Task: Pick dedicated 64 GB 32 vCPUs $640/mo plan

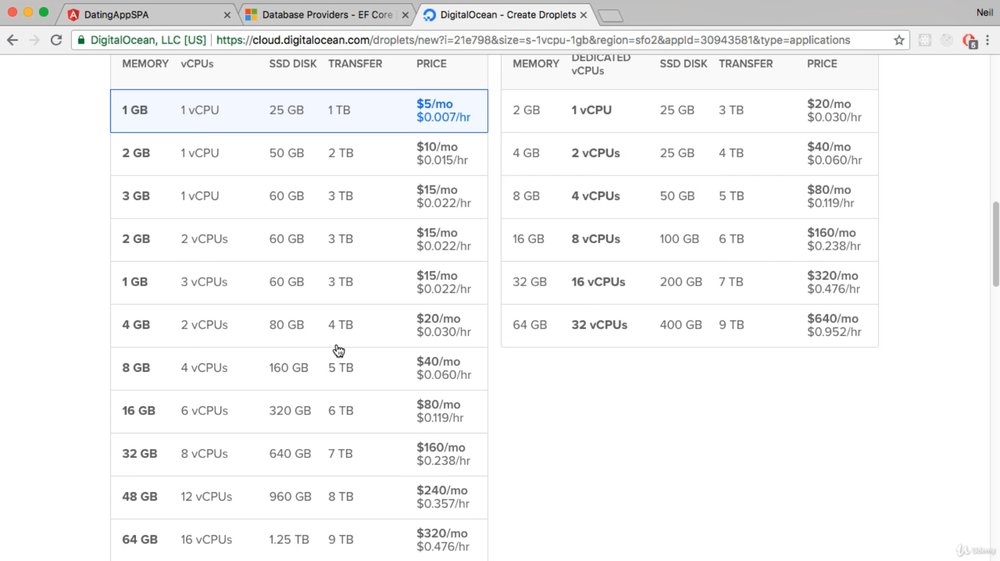Action: click(689, 325)
